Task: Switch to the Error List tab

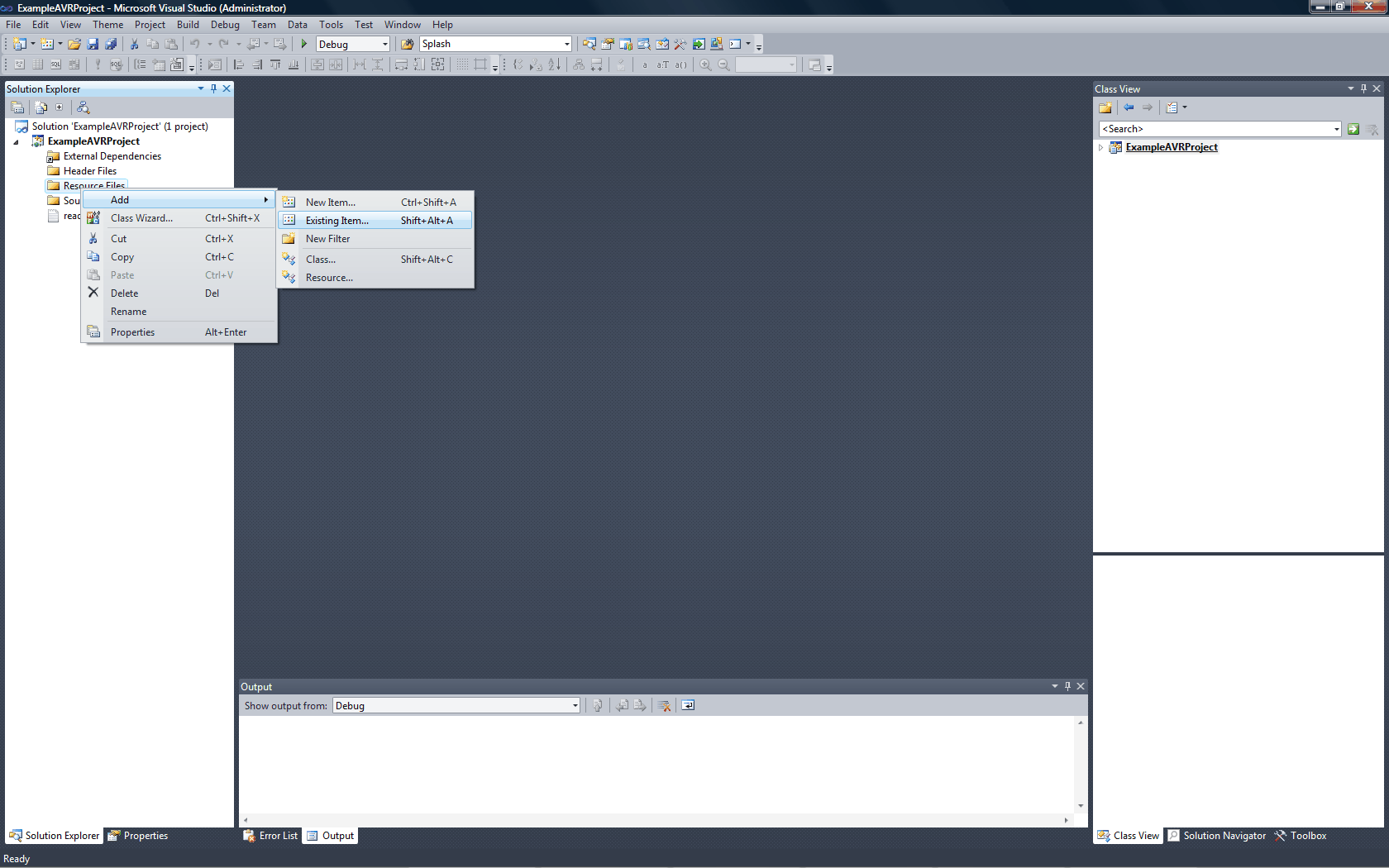Action: coord(270,836)
